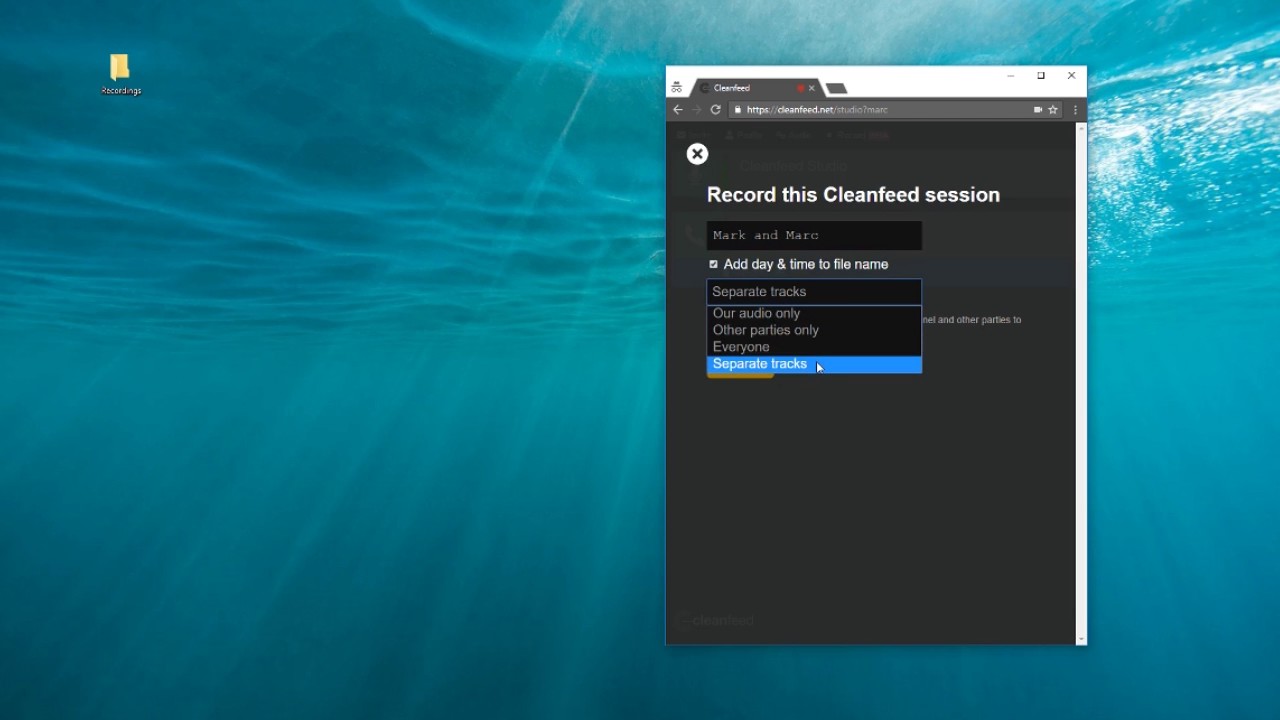Click the cleanfeed.net address bar URL

[817, 110]
